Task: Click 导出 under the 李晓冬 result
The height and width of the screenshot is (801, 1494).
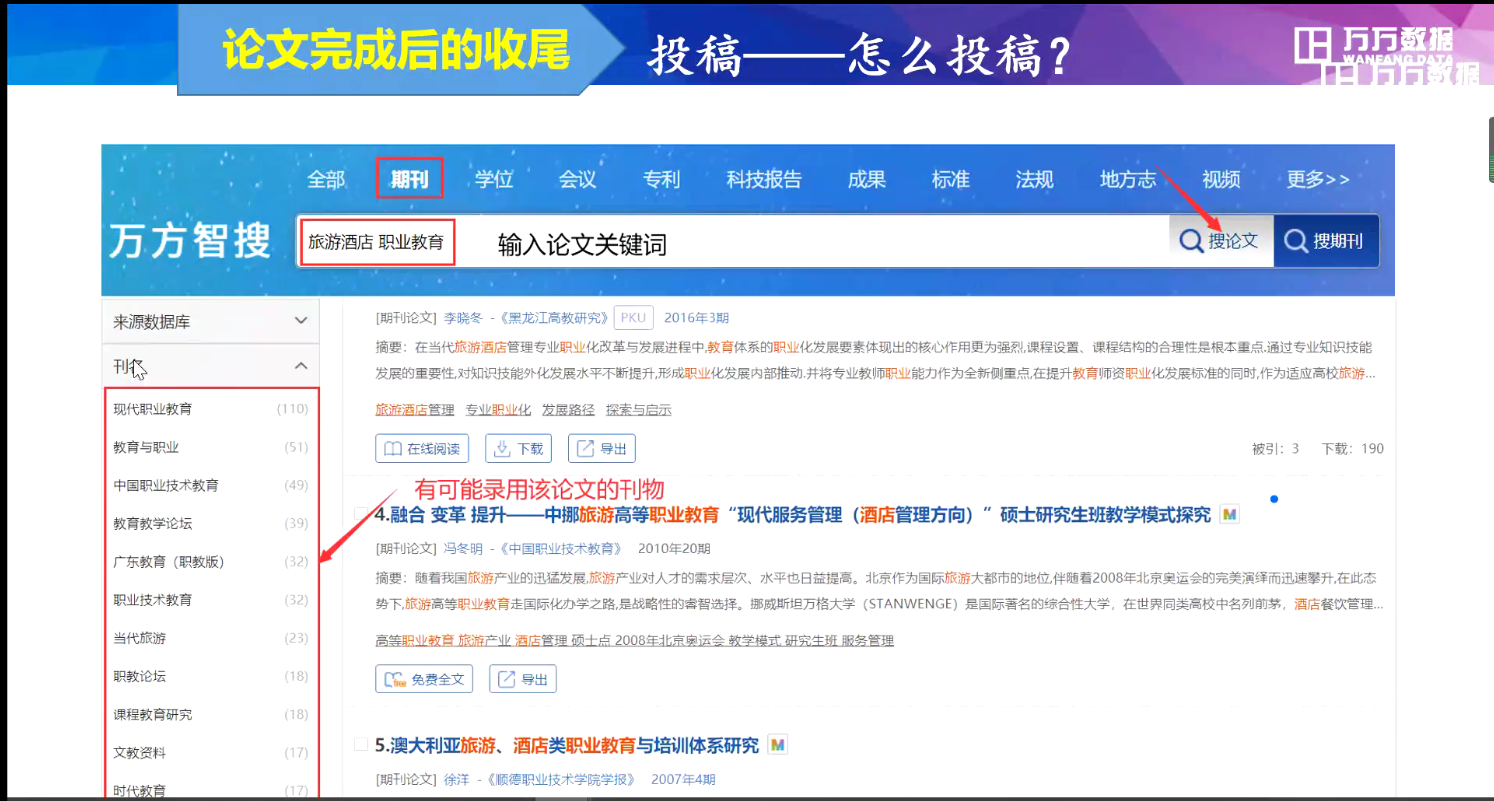Action: 601,448
